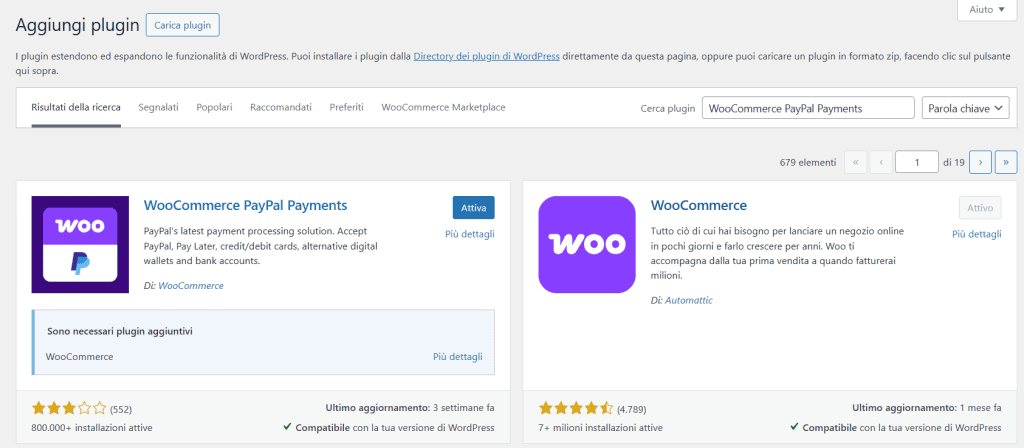
Task: Open WooCommerce PayPal Payments title link
Action: [245, 205]
